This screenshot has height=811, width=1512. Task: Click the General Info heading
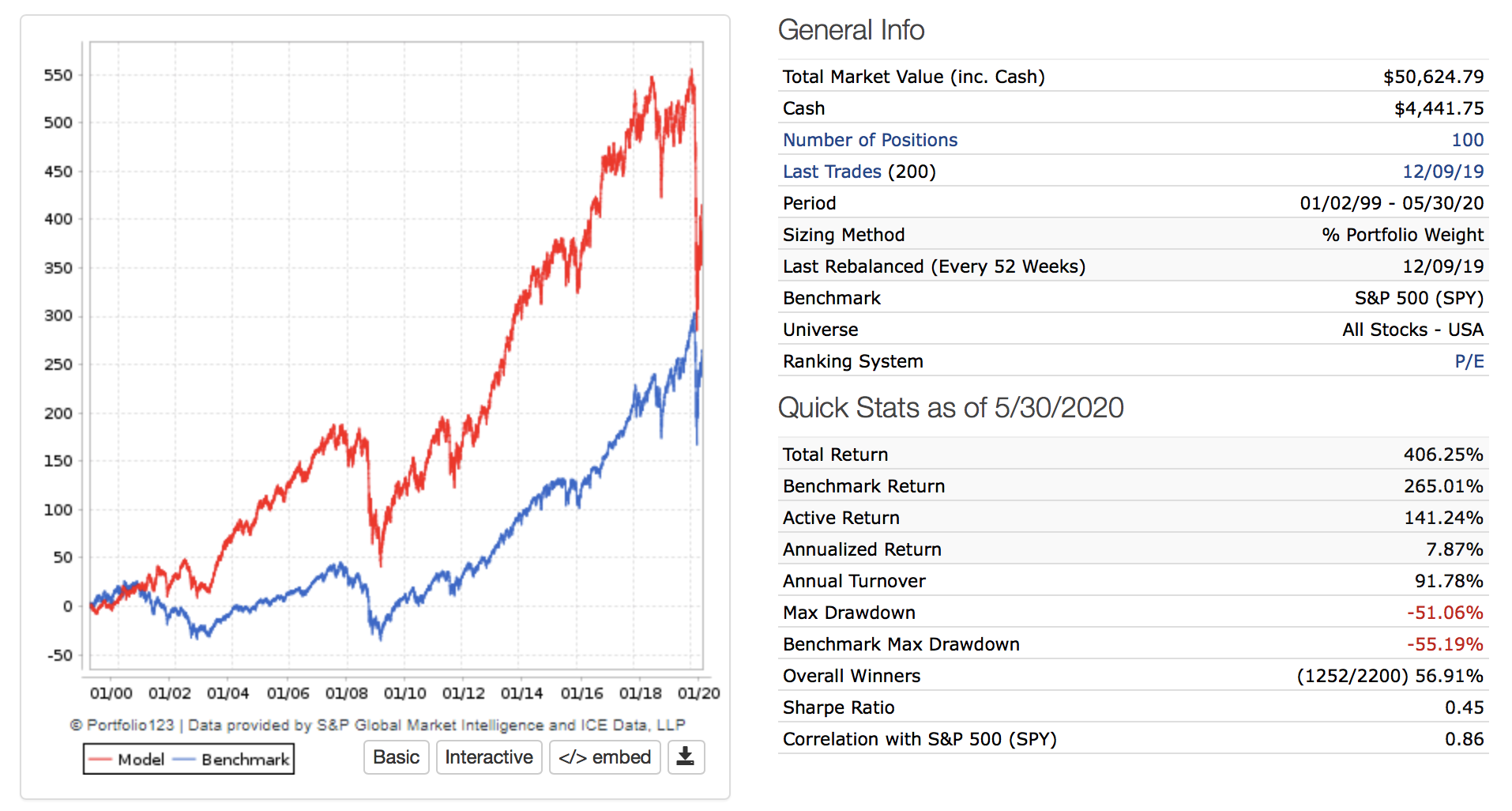[851, 30]
